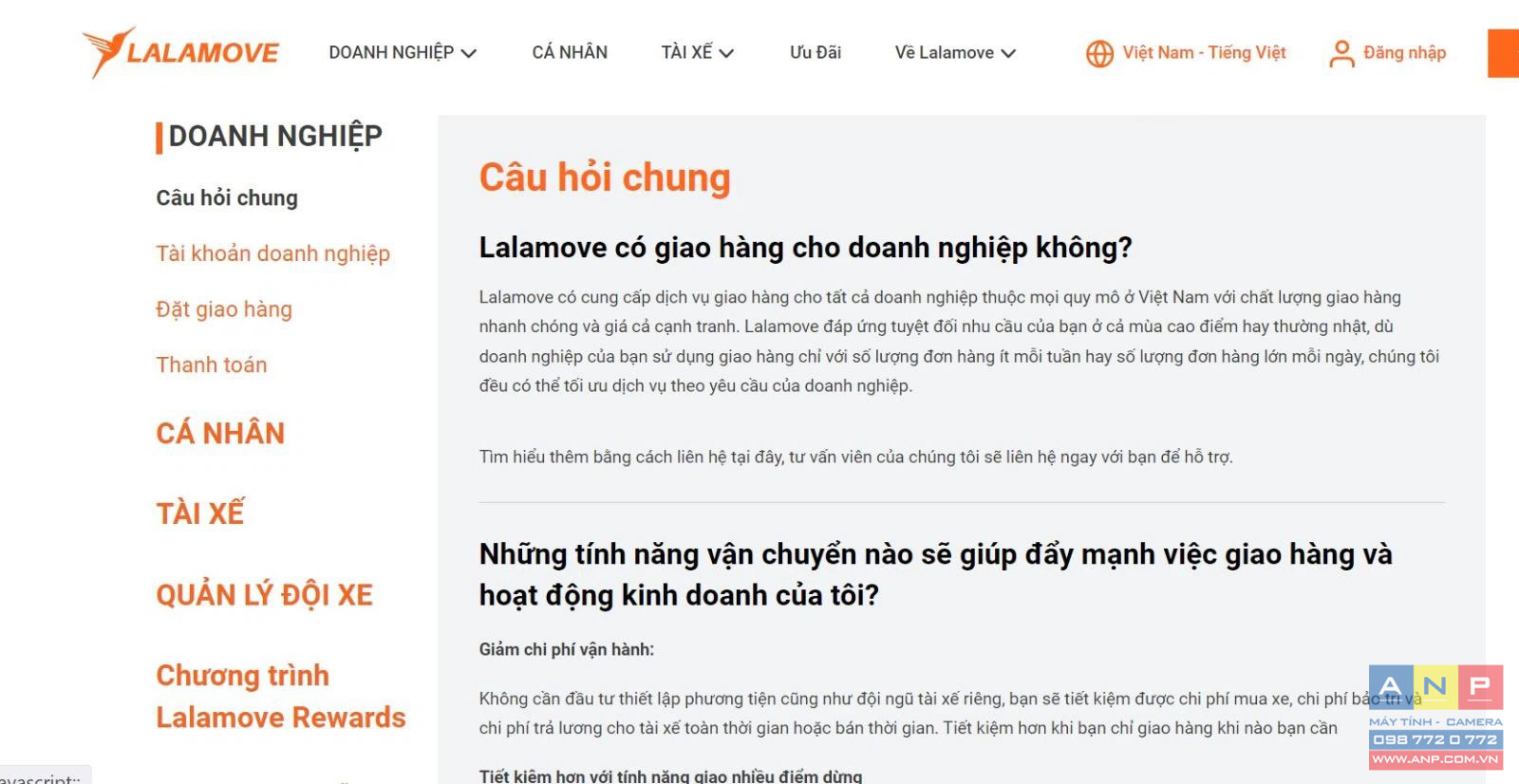
Task: Open the Ưu Đãi page
Action: (816, 52)
